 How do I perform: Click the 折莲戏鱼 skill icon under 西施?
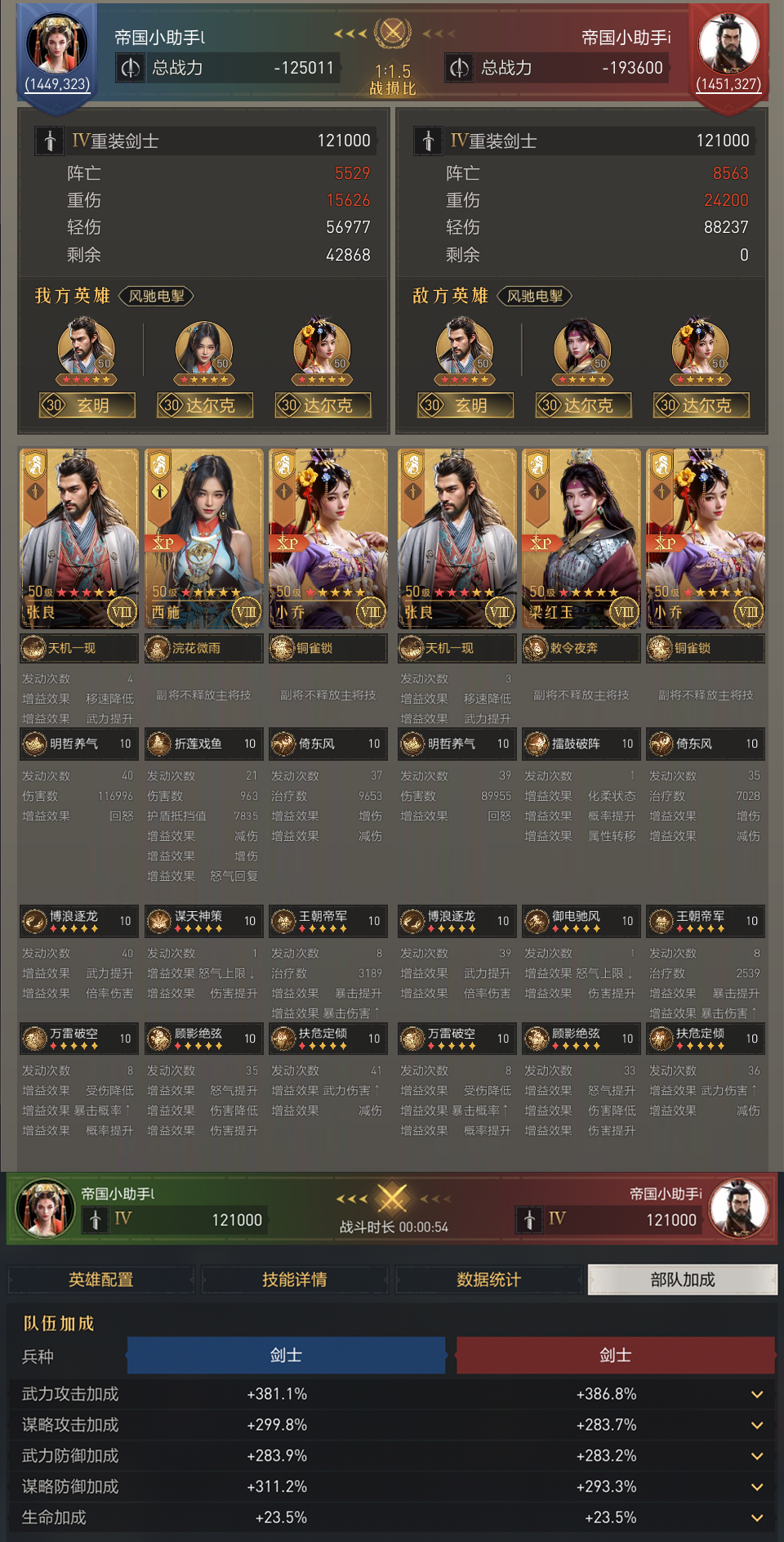click(158, 744)
